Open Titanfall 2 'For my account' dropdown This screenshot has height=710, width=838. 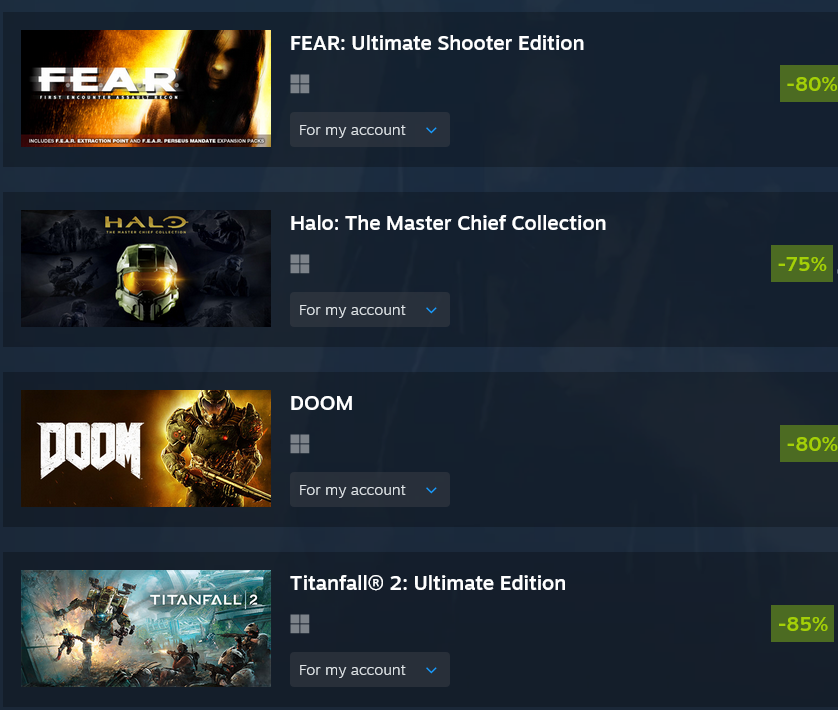(370, 669)
